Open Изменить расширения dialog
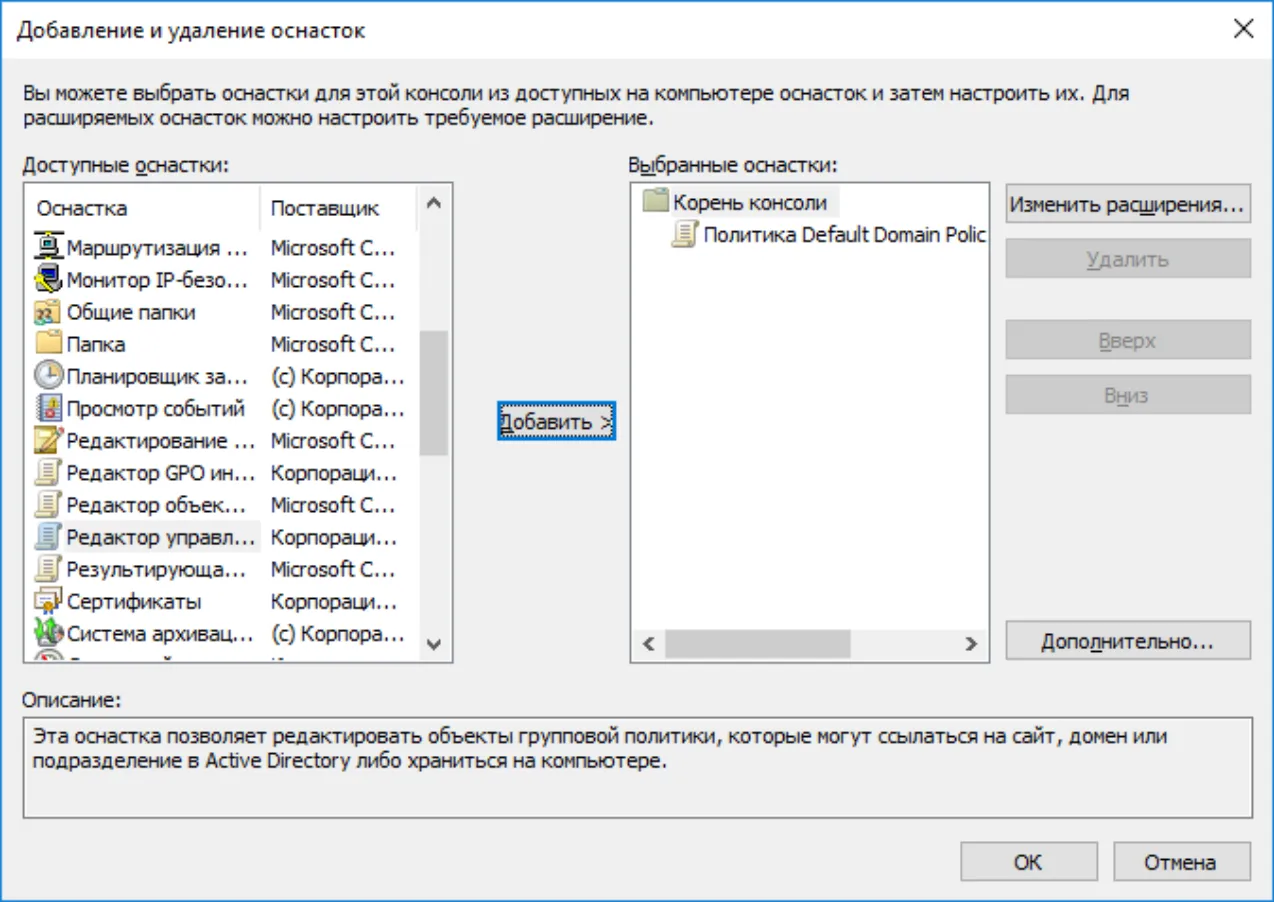Viewport: 1274px width, 902px height. point(1128,205)
